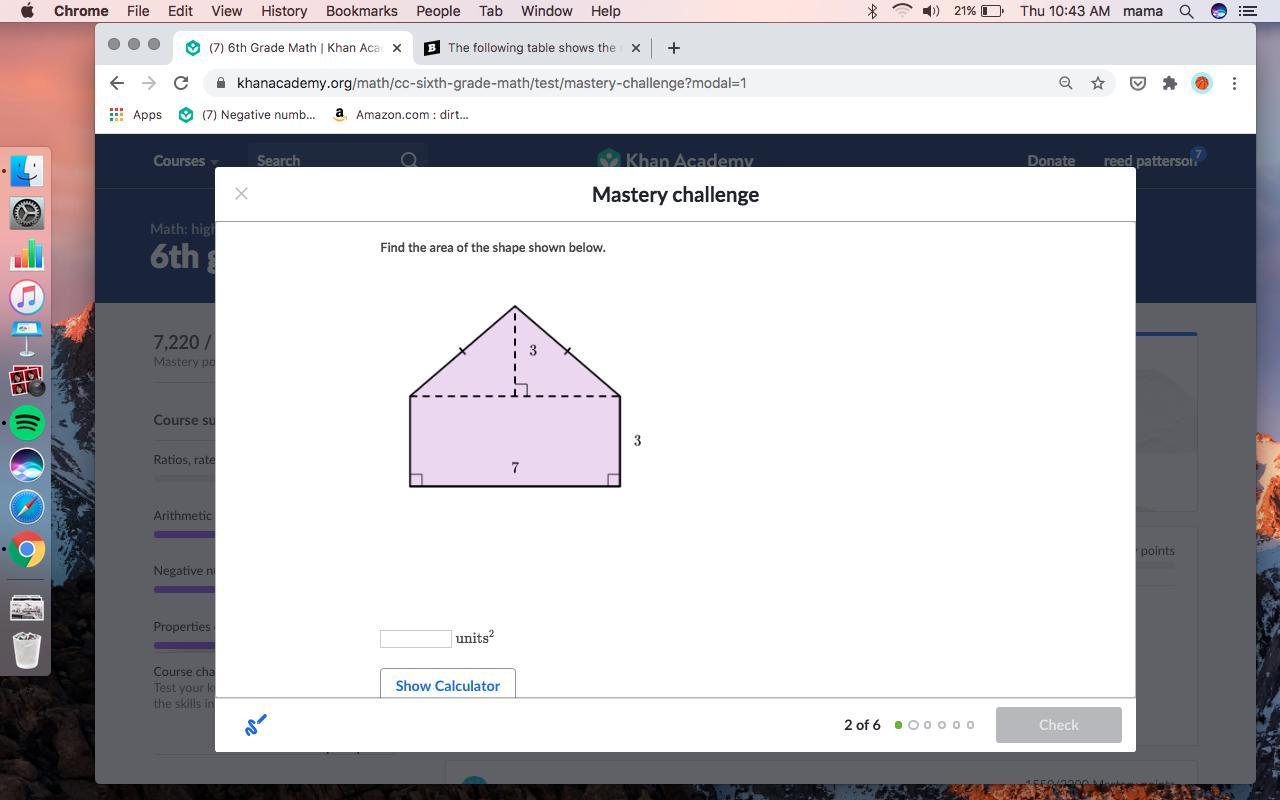Go forward one page in Chrome
The image size is (1280, 800).
(149, 83)
